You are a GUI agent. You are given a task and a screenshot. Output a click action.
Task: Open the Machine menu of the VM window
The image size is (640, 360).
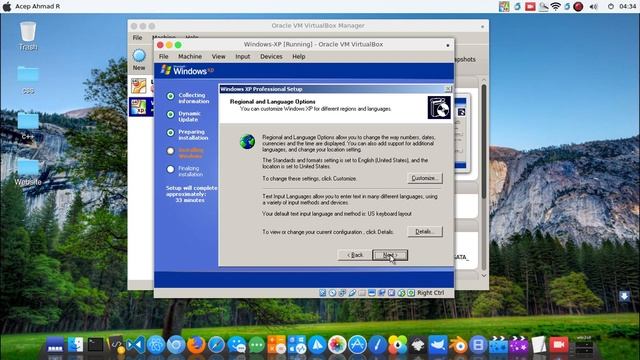tap(190, 56)
